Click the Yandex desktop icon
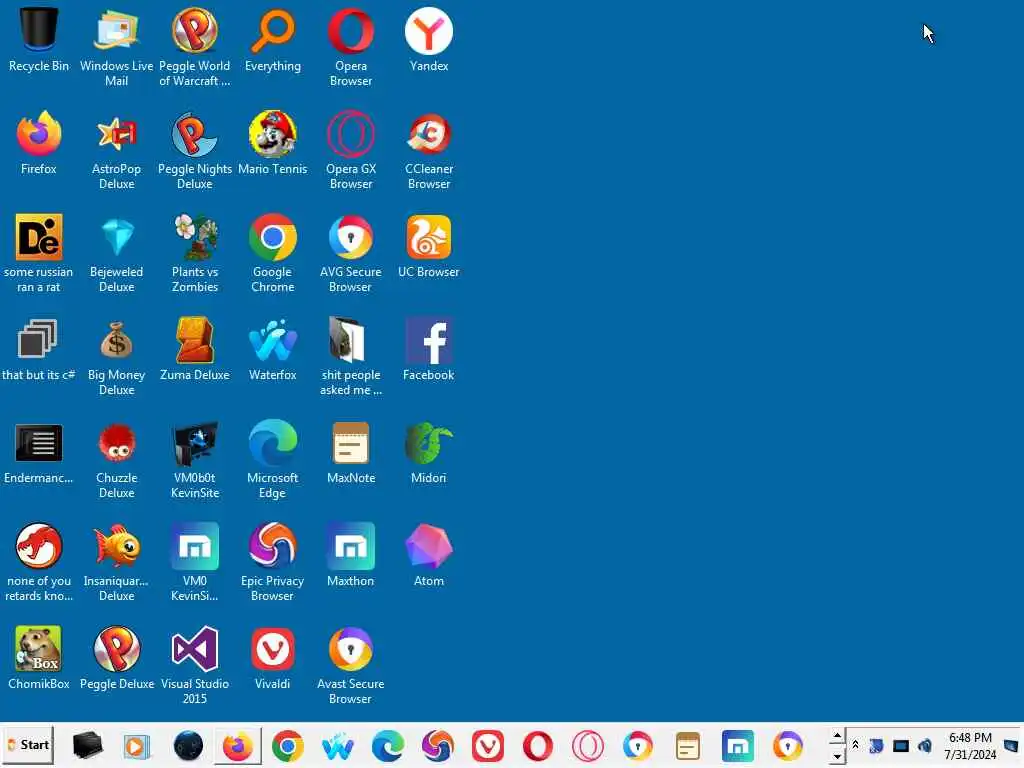The image size is (1024, 768). pos(428,40)
